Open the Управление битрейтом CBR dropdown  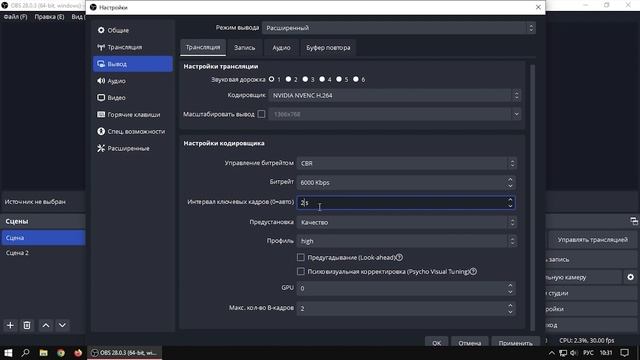[407, 163]
